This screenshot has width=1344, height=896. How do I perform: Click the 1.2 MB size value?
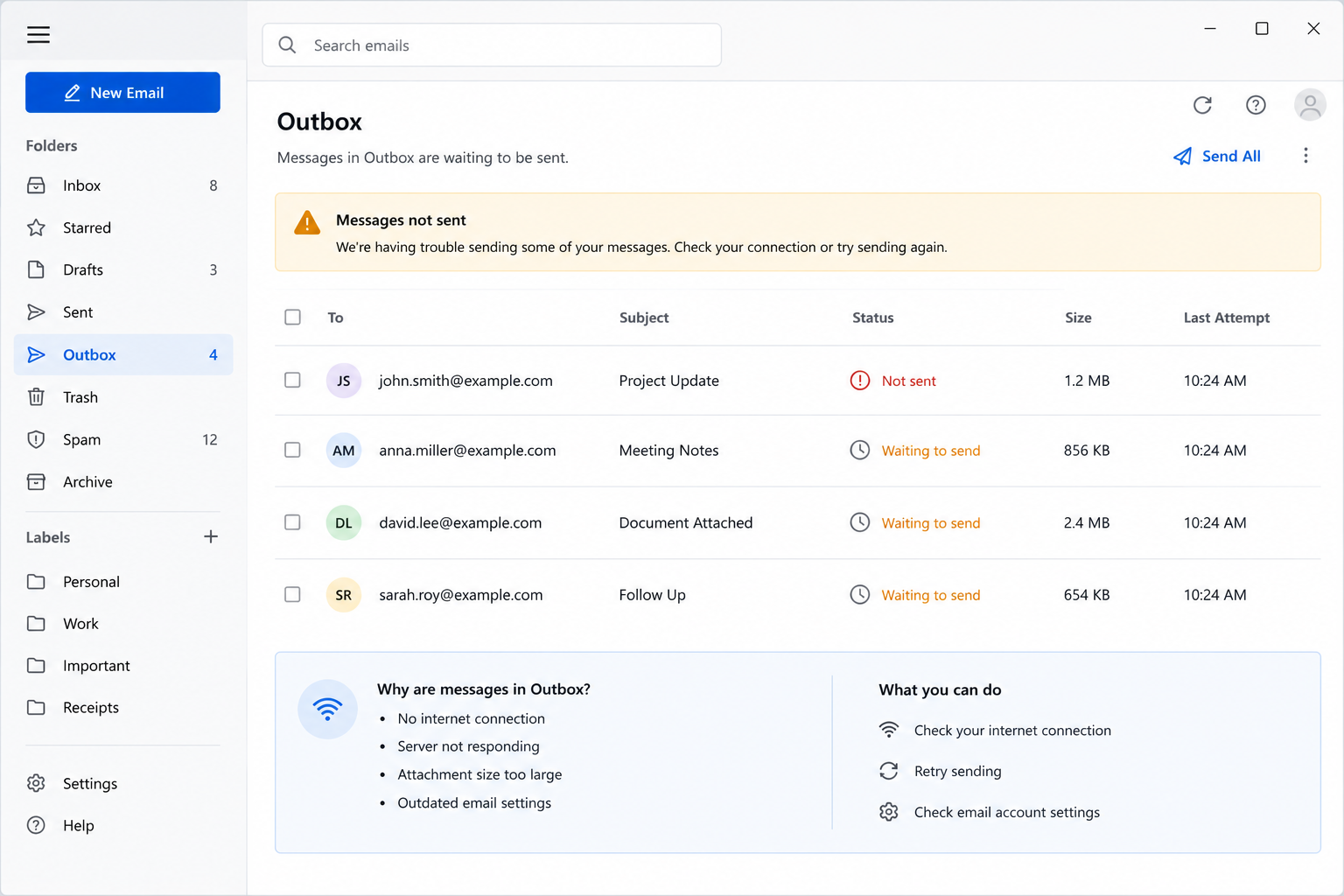(1087, 381)
